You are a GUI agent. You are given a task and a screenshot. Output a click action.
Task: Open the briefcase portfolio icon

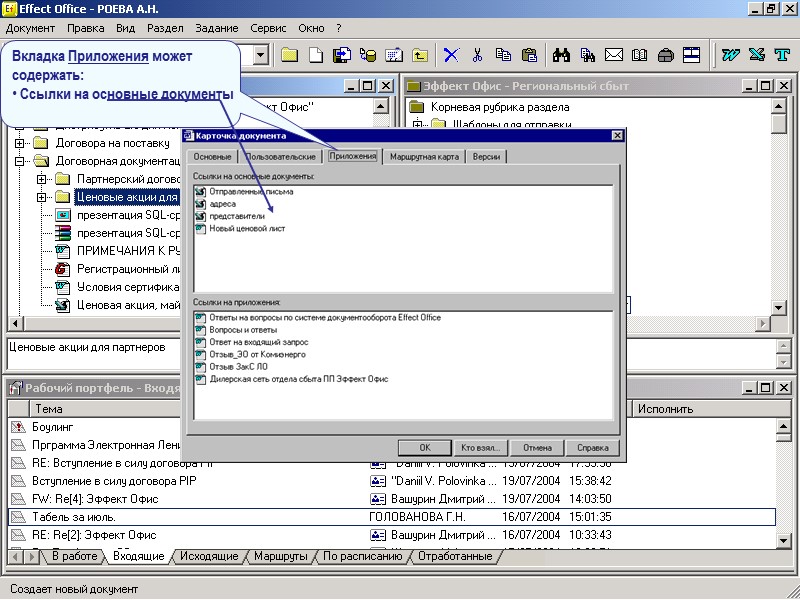point(666,55)
